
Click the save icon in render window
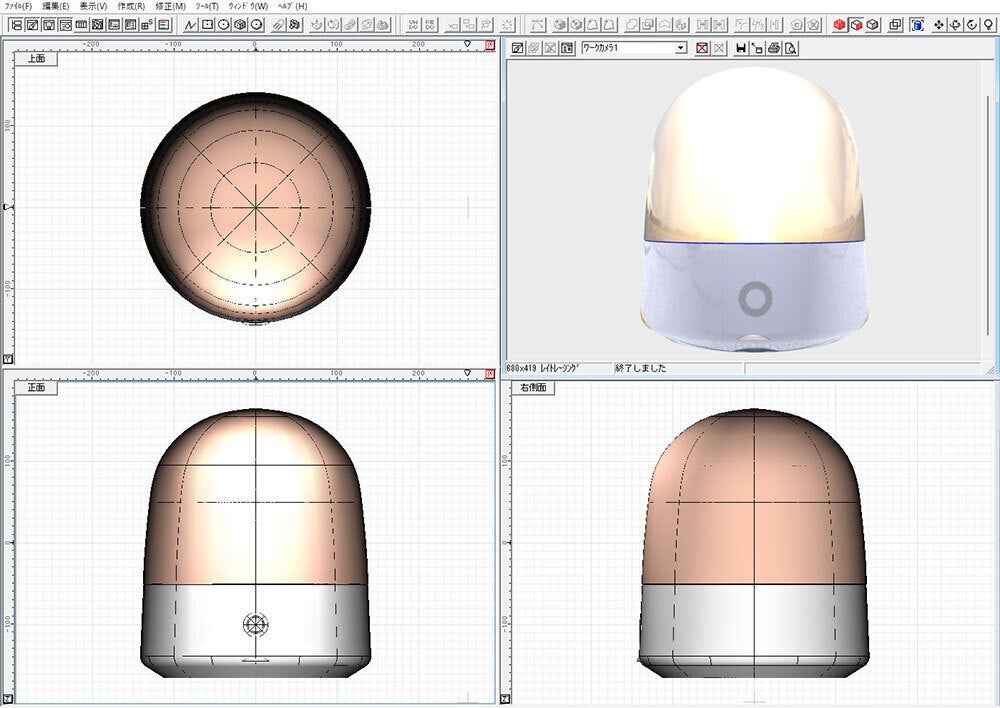(741, 47)
